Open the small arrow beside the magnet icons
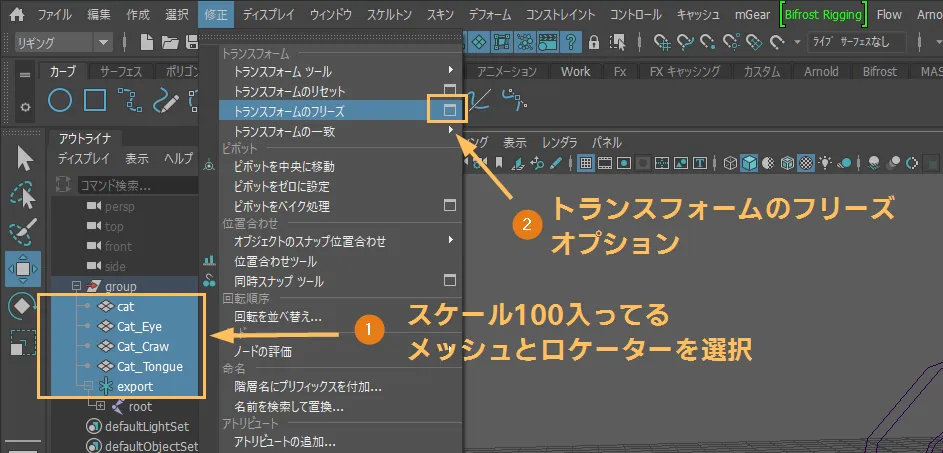The height and width of the screenshot is (453, 943). click(797, 42)
